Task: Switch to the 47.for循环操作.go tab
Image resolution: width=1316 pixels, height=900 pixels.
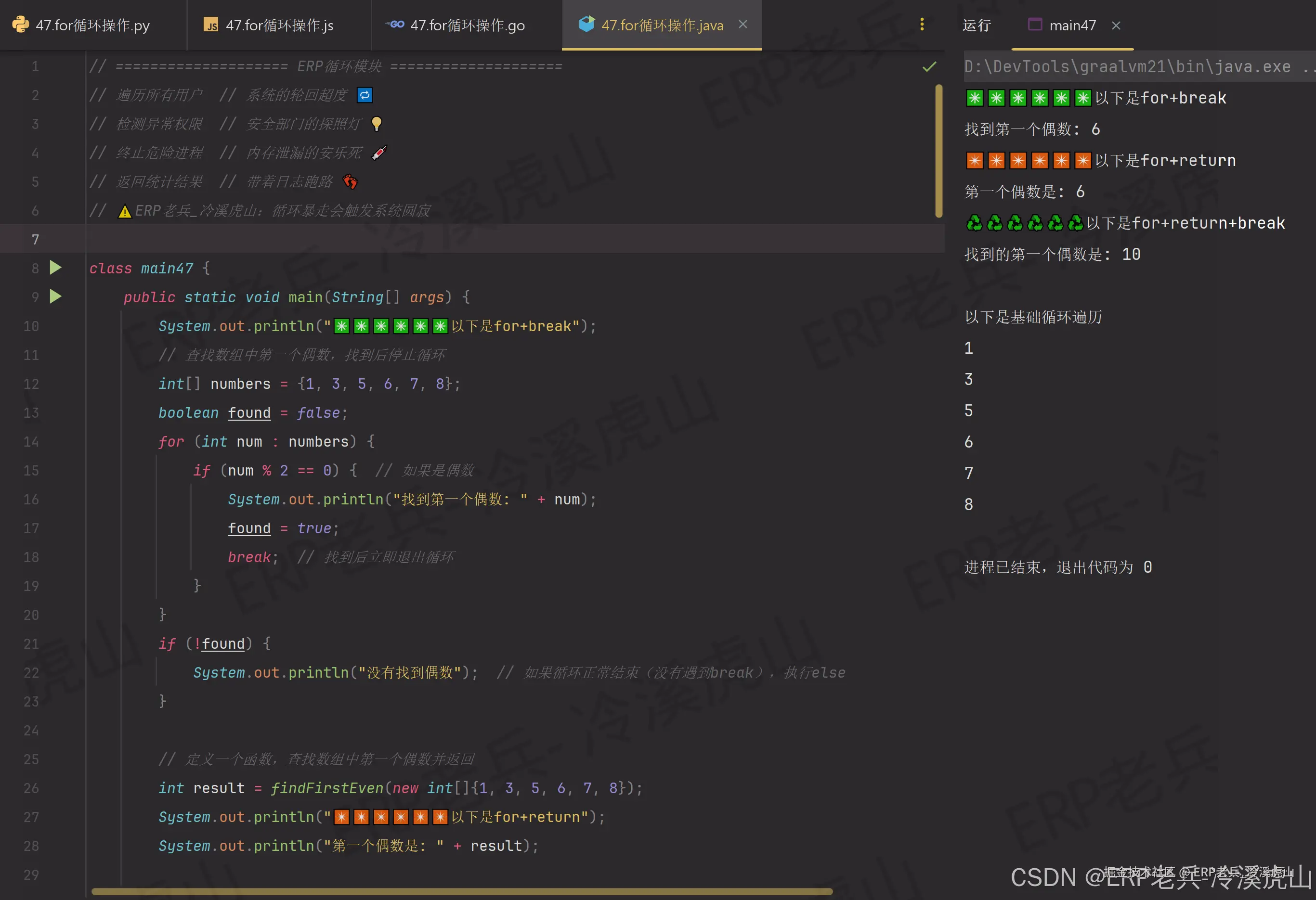Action: click(467, 26)
